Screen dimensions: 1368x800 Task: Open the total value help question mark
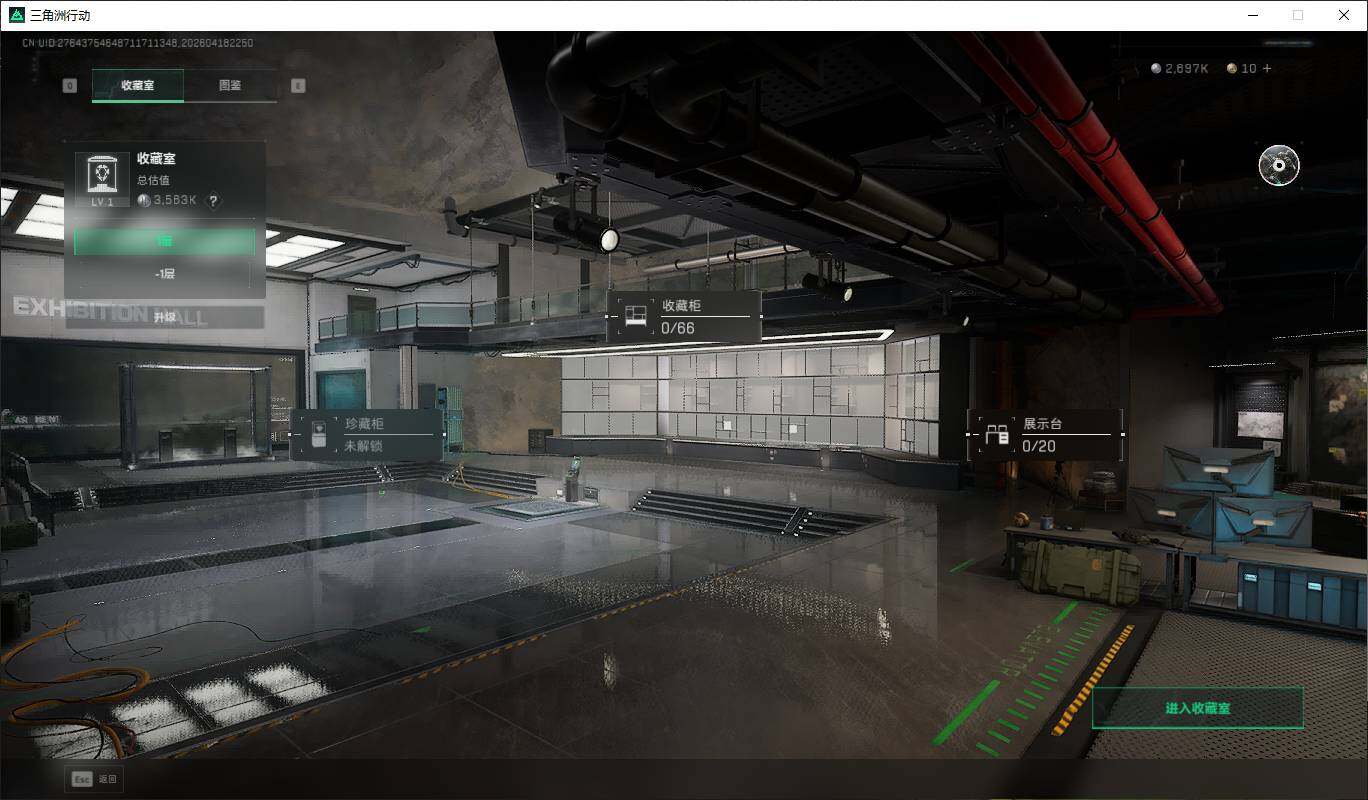click(x=212, y=200)
